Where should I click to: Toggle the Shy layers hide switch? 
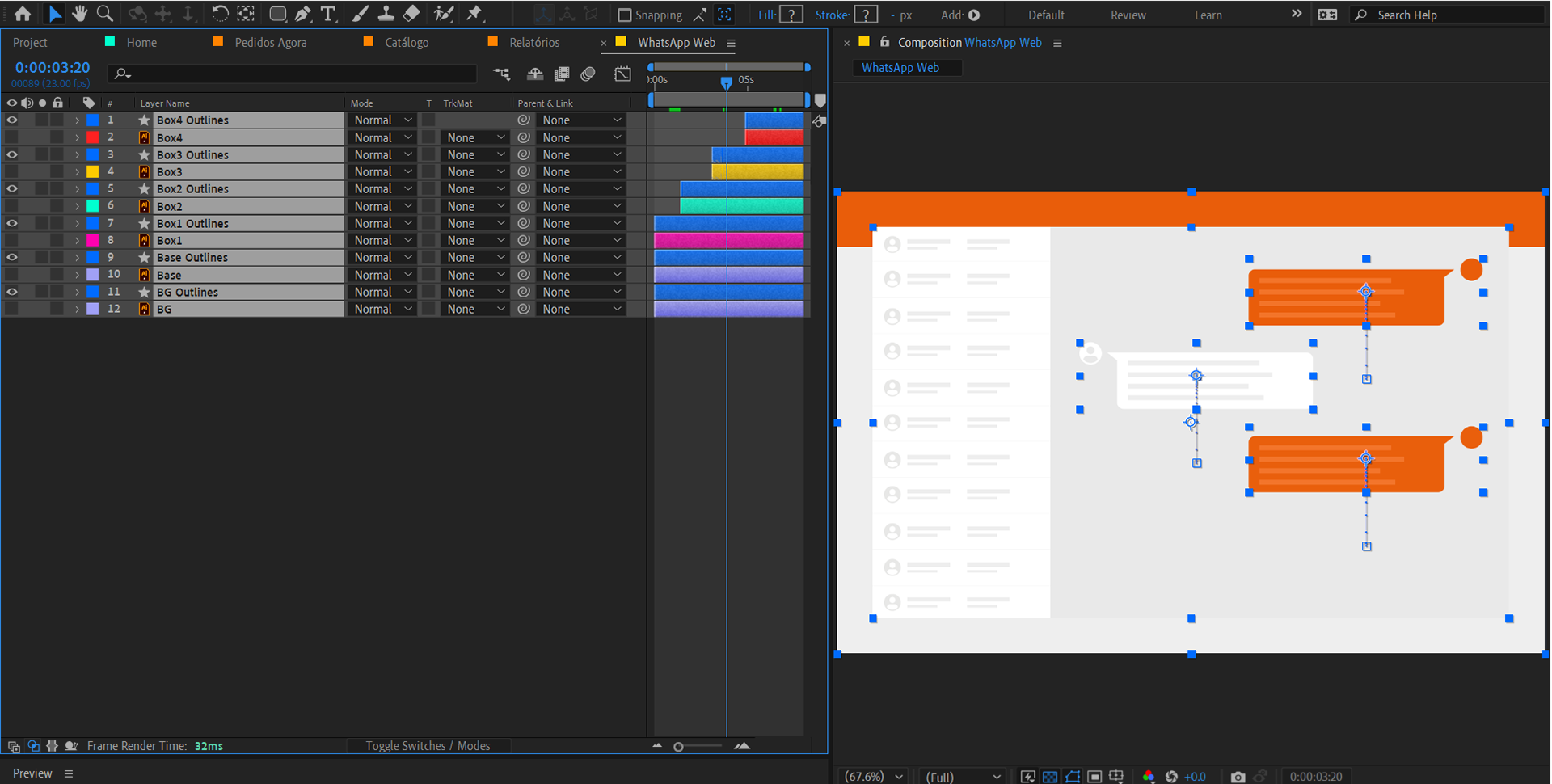click(x=534, y=74)
